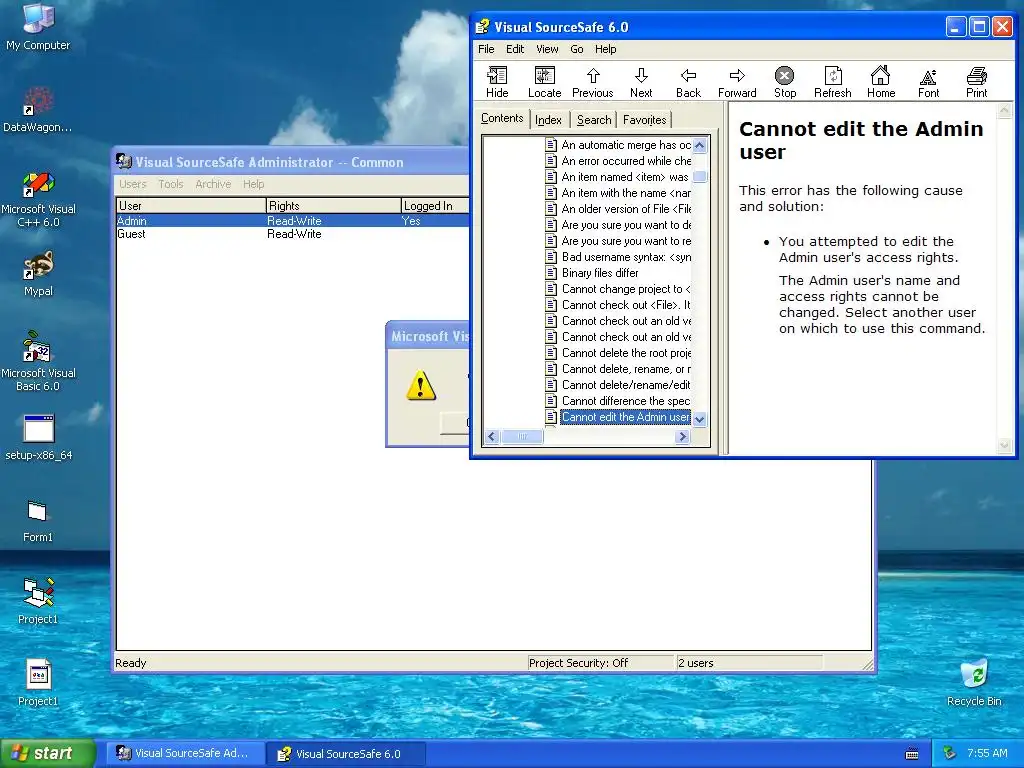Select 'An automatic merge has oc' topic
The height and width of the screenshot is (768, 1024).
pyautogui.click(x=618, y=145)
